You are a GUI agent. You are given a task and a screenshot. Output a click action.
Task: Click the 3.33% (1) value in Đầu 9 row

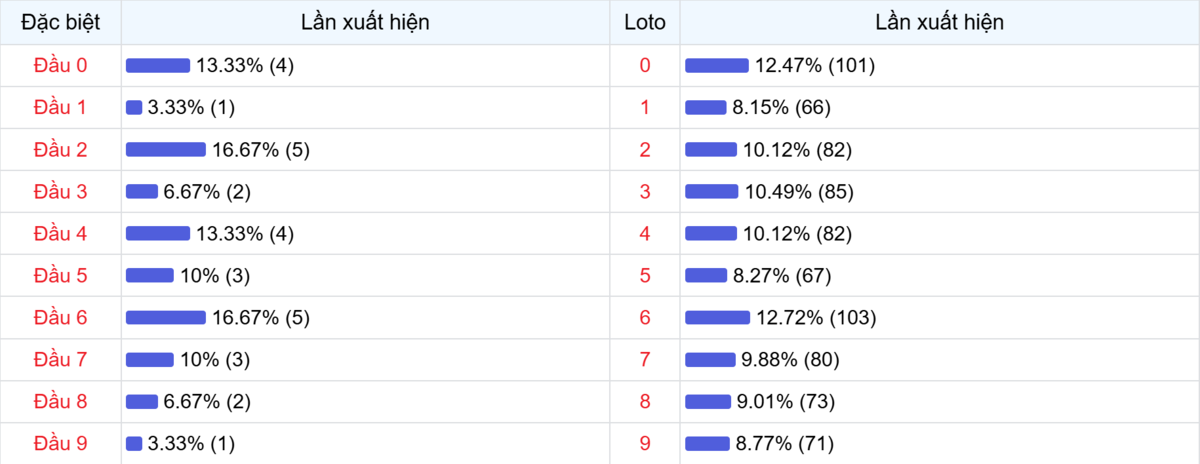coord(191,443)
